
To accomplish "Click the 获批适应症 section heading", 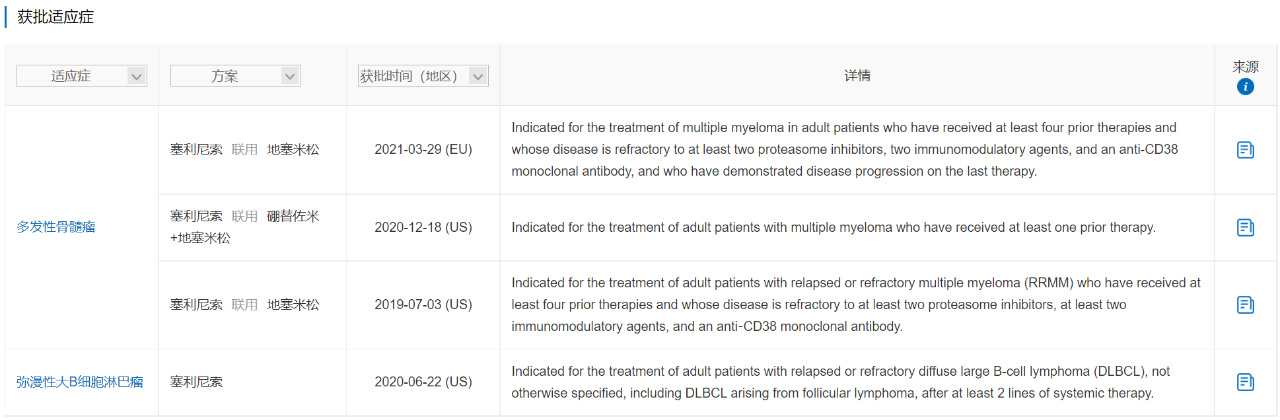I will 56,17.
